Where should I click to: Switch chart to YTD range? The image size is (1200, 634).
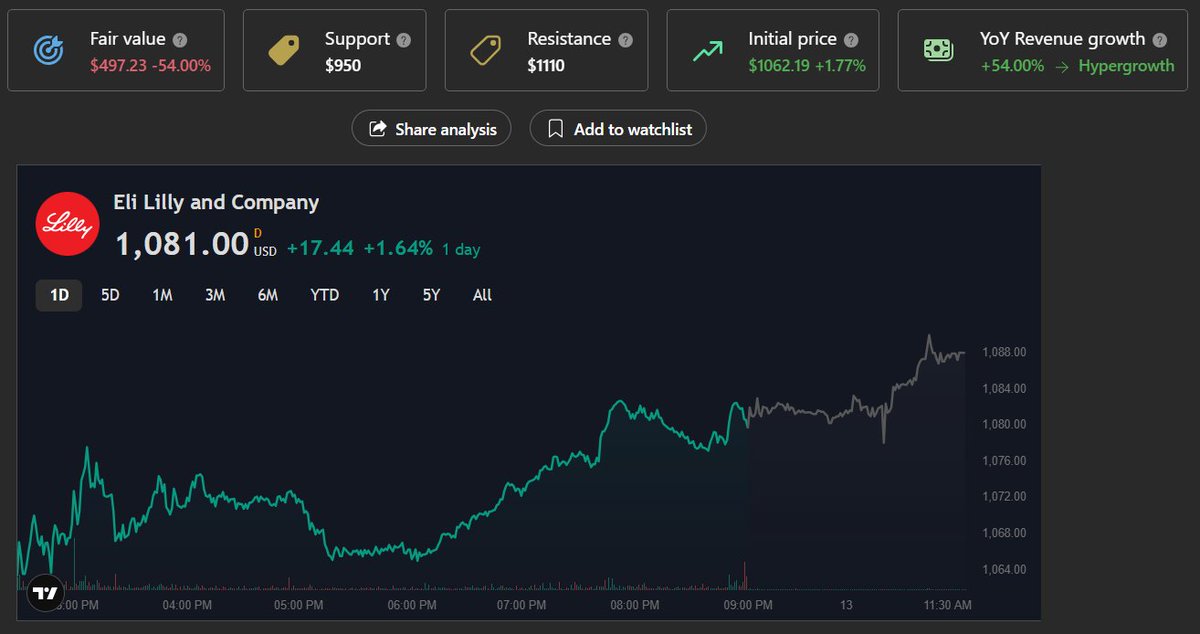pyautogui.click(x=325, y=295)
